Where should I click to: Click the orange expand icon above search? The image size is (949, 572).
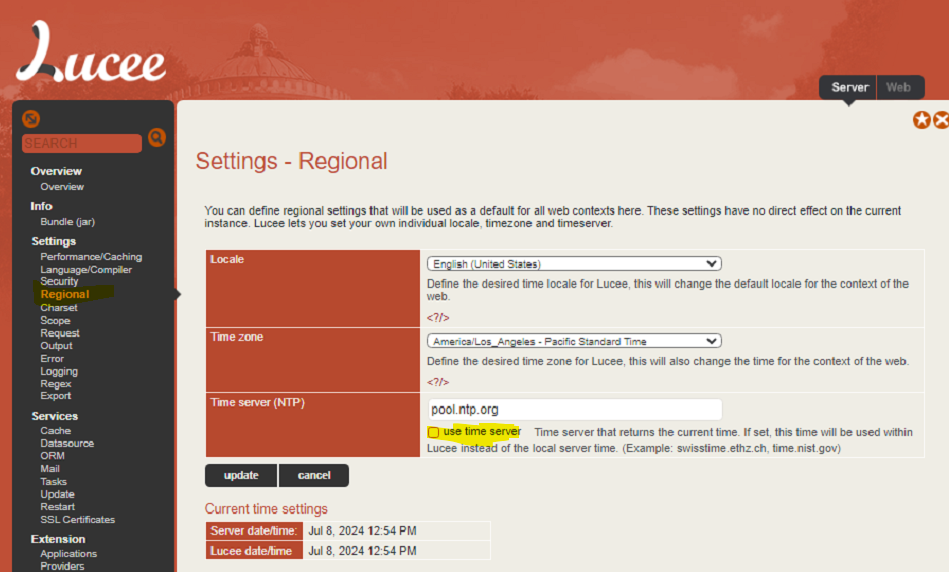tap(31, 119)
